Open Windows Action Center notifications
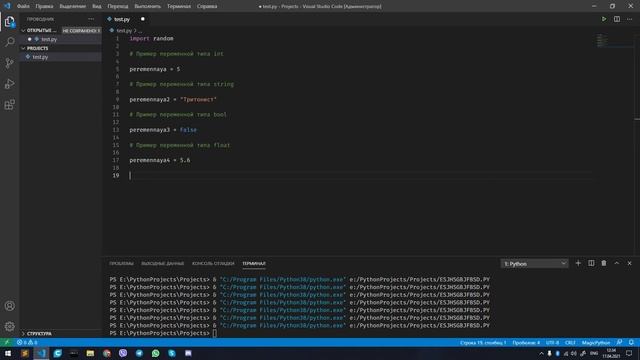 pos(629,353)
